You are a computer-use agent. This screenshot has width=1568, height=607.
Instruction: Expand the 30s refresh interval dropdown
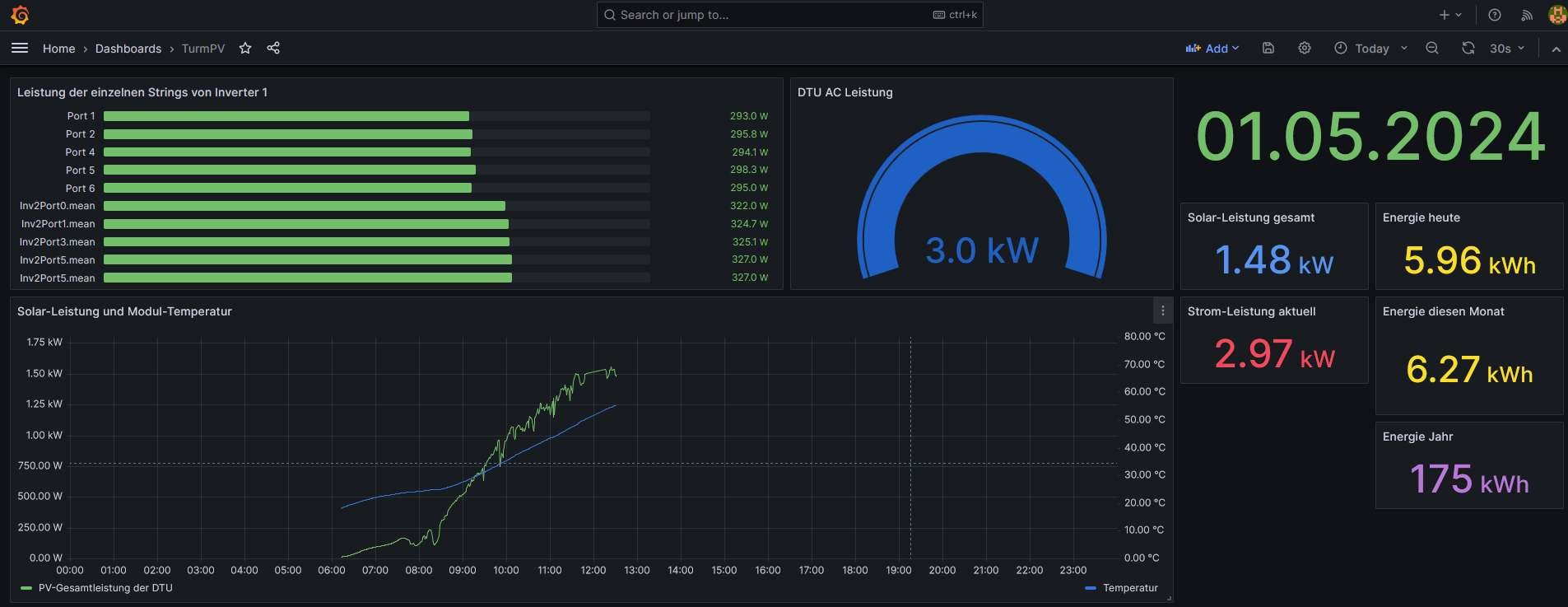click(x=1507, y=49)
